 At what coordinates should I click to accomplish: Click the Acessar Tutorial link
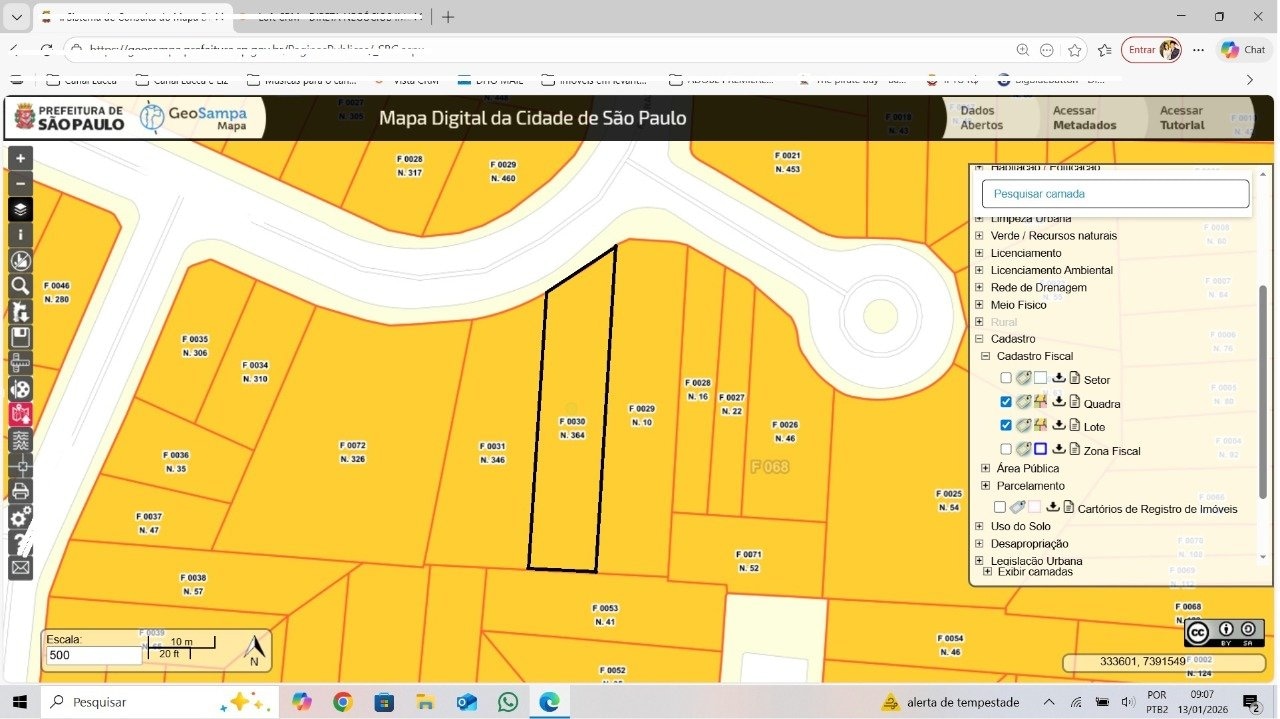point(1181,118)
